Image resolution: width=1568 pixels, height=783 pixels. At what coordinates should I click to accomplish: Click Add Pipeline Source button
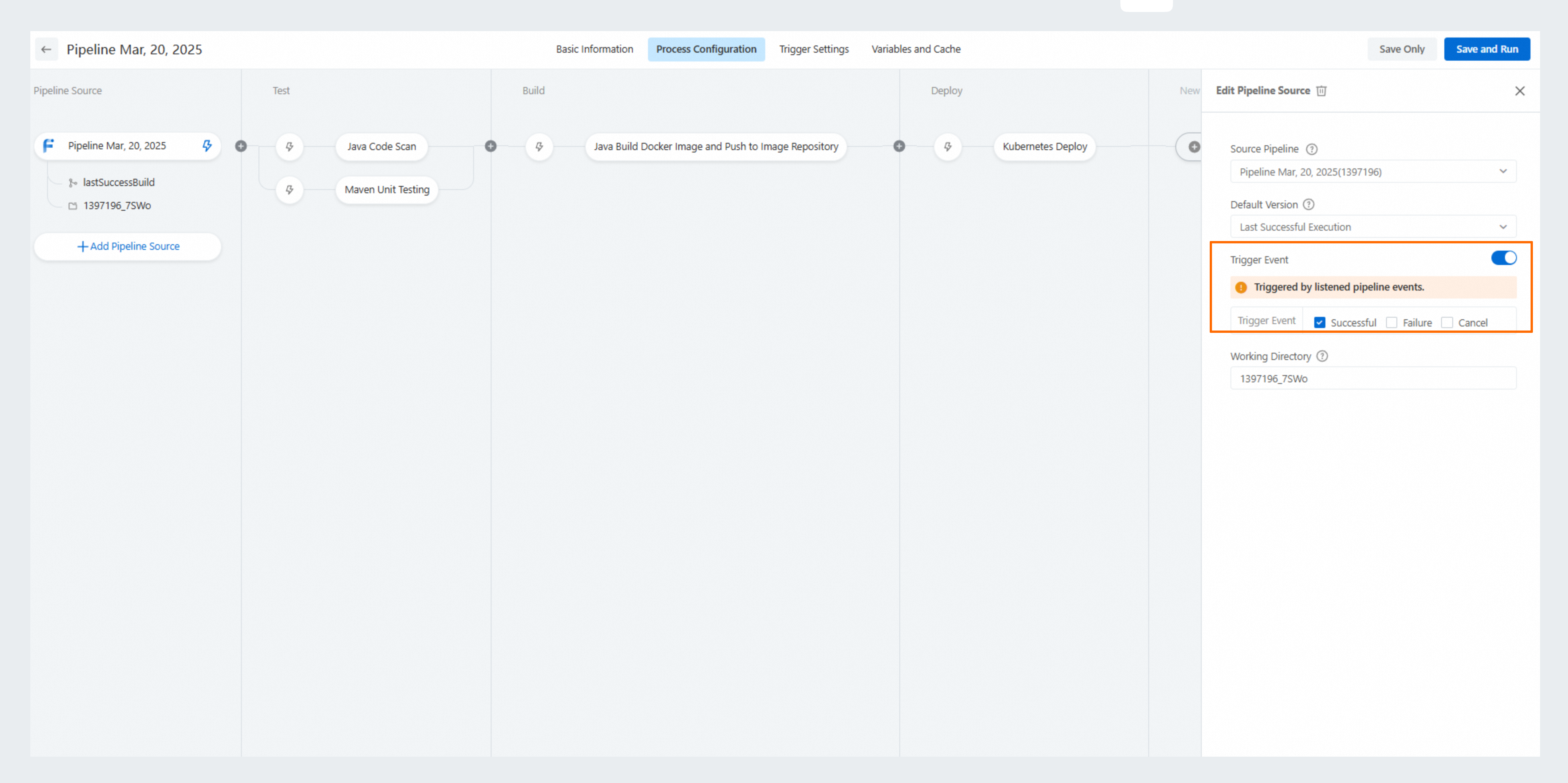click(x=128, y=247)
